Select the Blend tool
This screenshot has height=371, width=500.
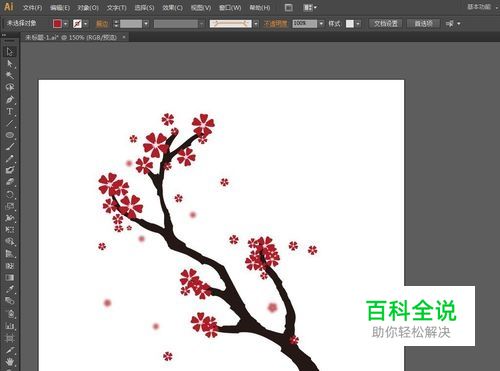point(10,301)
